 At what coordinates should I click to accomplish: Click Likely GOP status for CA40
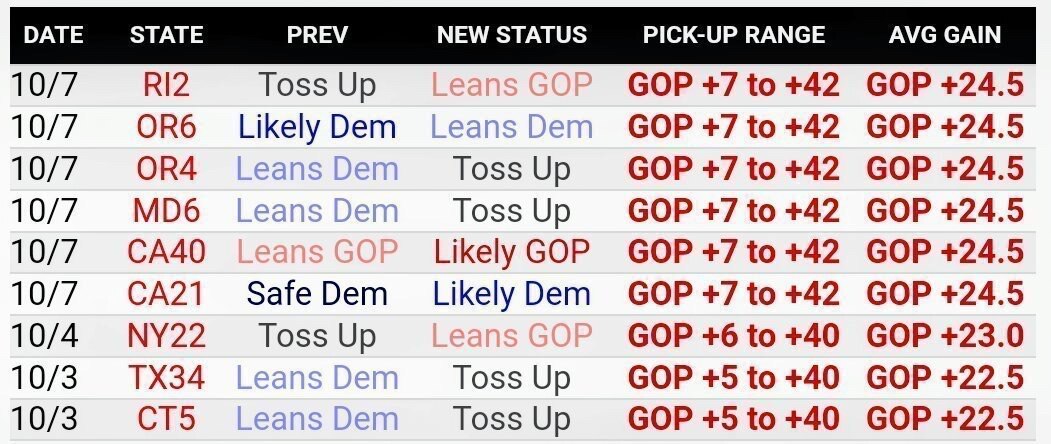512,253
